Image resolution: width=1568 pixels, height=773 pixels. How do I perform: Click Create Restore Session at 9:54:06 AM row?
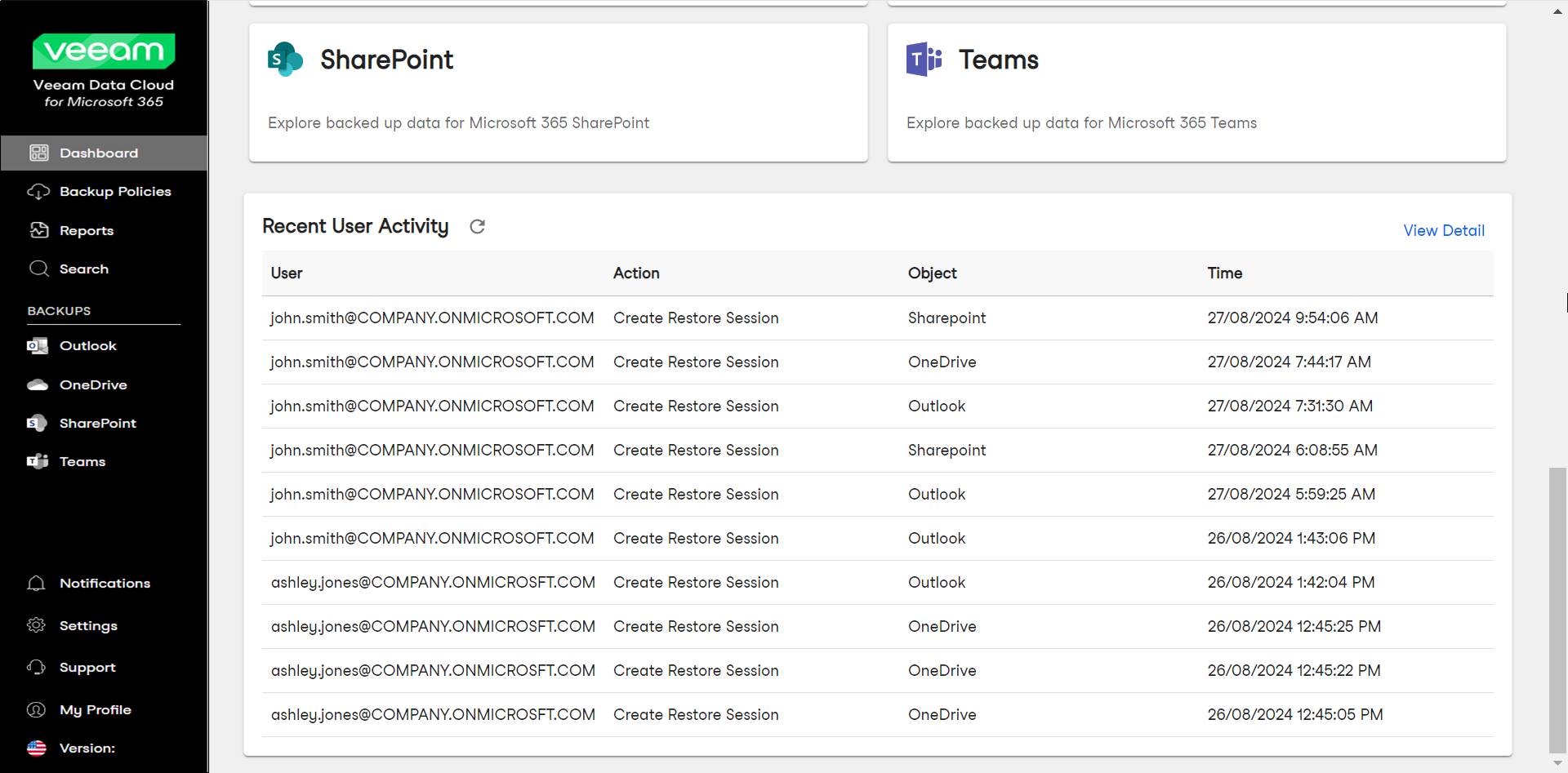click(696, 318)
